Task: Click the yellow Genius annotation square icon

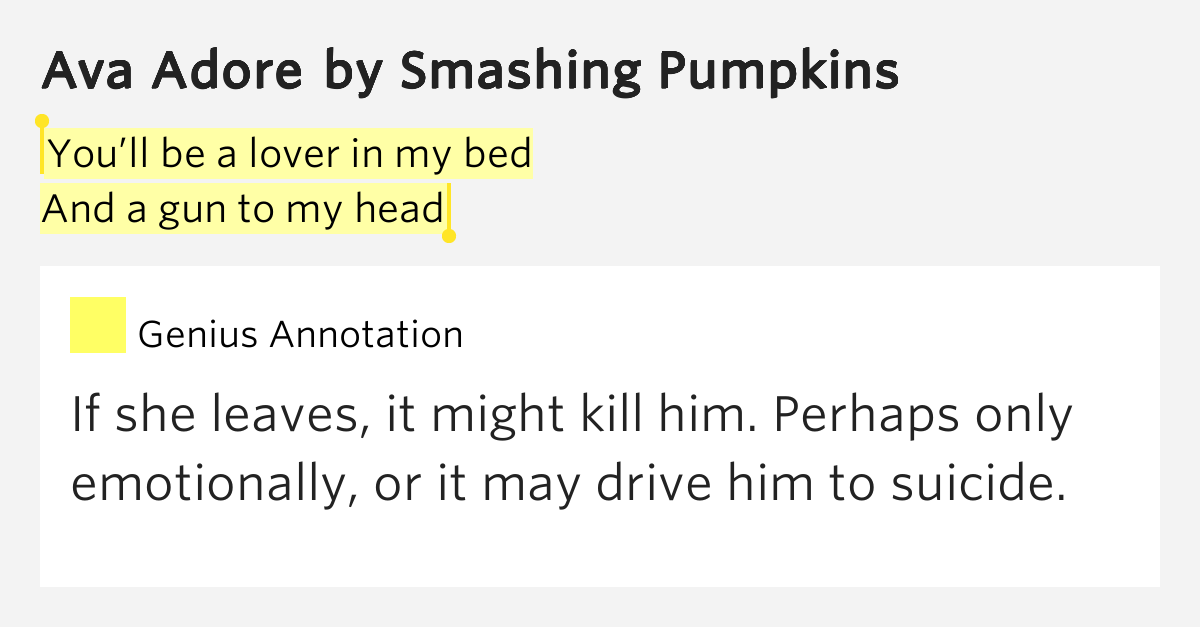Action: (x=97, y=325)
